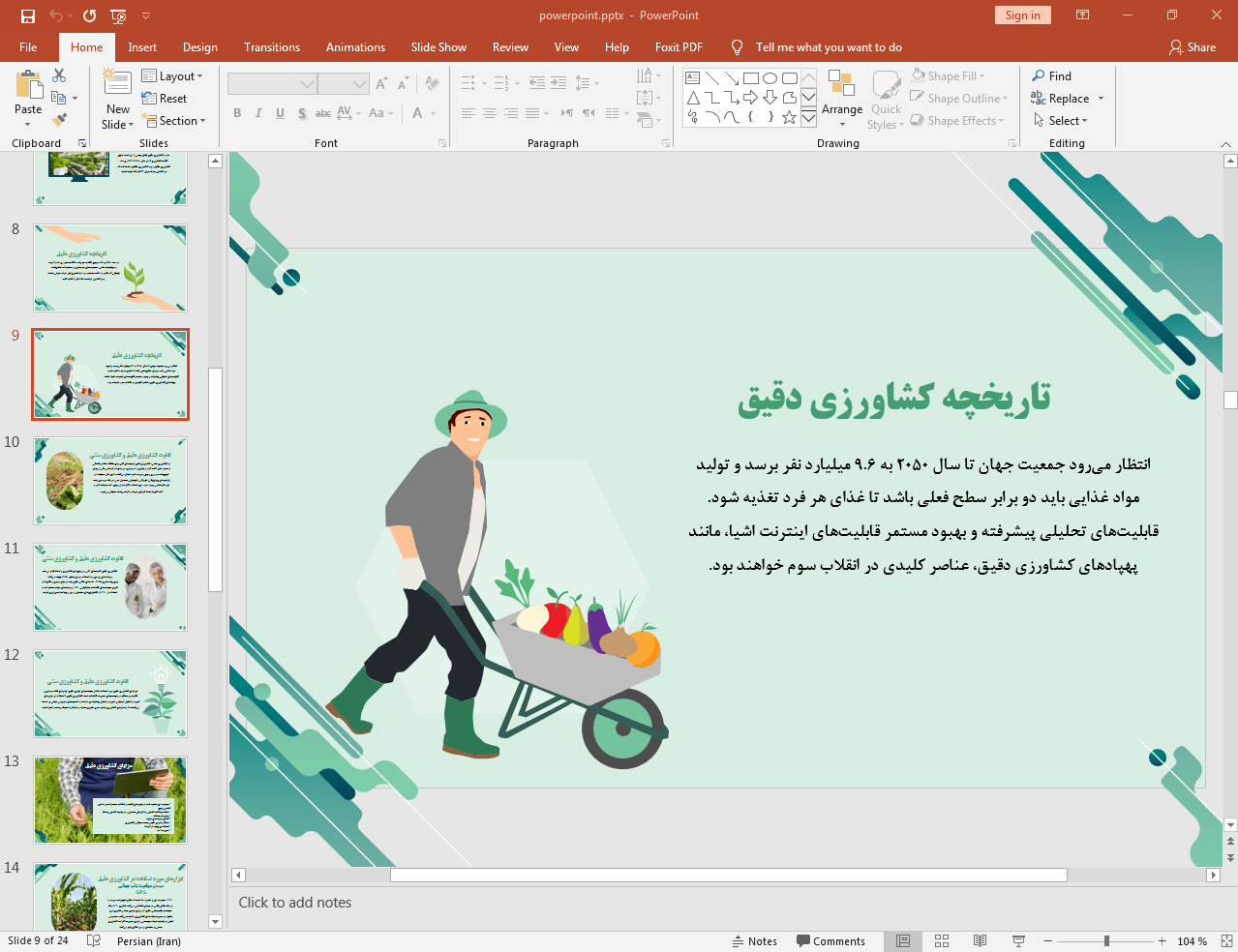Open Shape Fill dropdown
The height and width of the screenshot is (952, 1238).
[x=948, y=76]
